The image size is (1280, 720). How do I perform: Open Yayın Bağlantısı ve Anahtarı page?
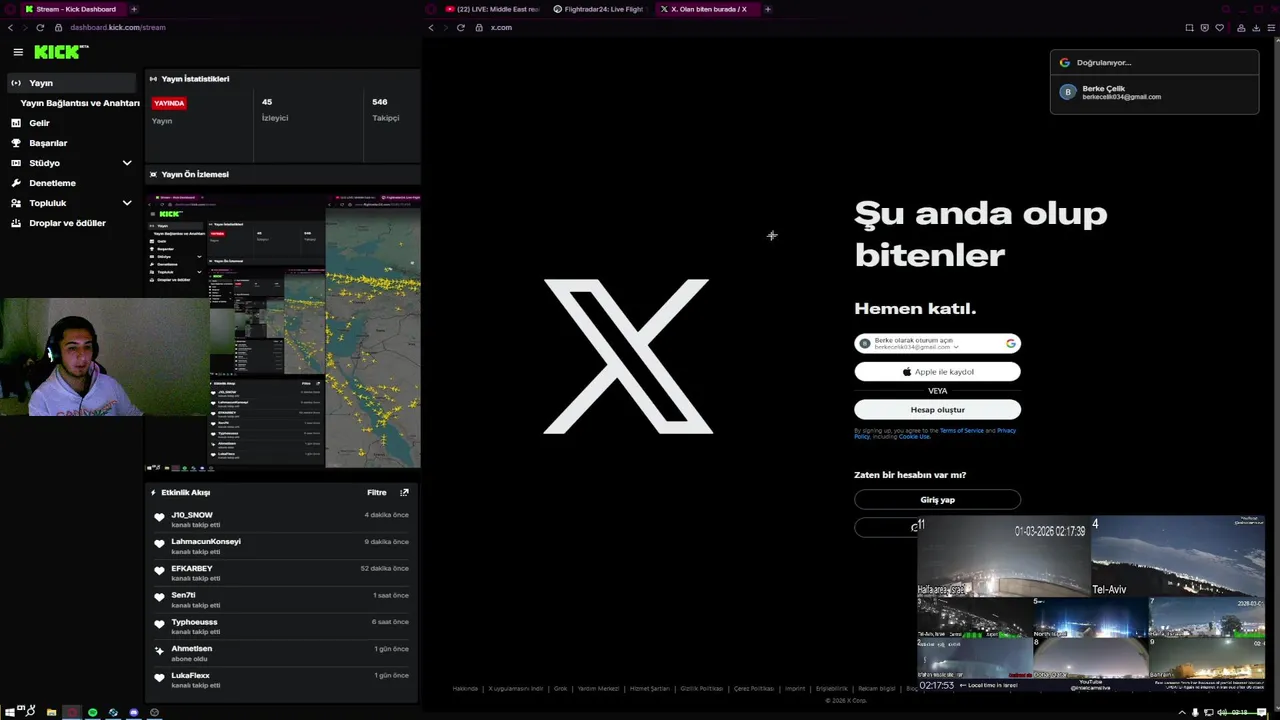point(80,103)
